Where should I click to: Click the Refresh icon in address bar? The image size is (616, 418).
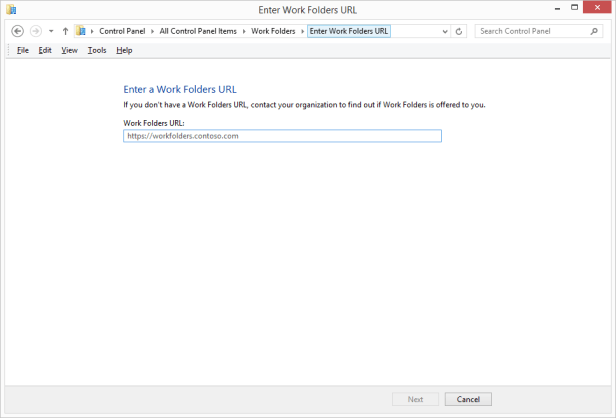[x=459, y=31]
